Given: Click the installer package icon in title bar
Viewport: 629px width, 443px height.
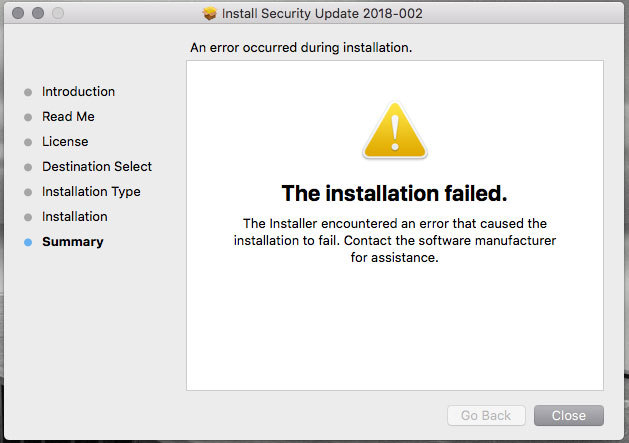Looking at the screenshot, I should [209, 14].
